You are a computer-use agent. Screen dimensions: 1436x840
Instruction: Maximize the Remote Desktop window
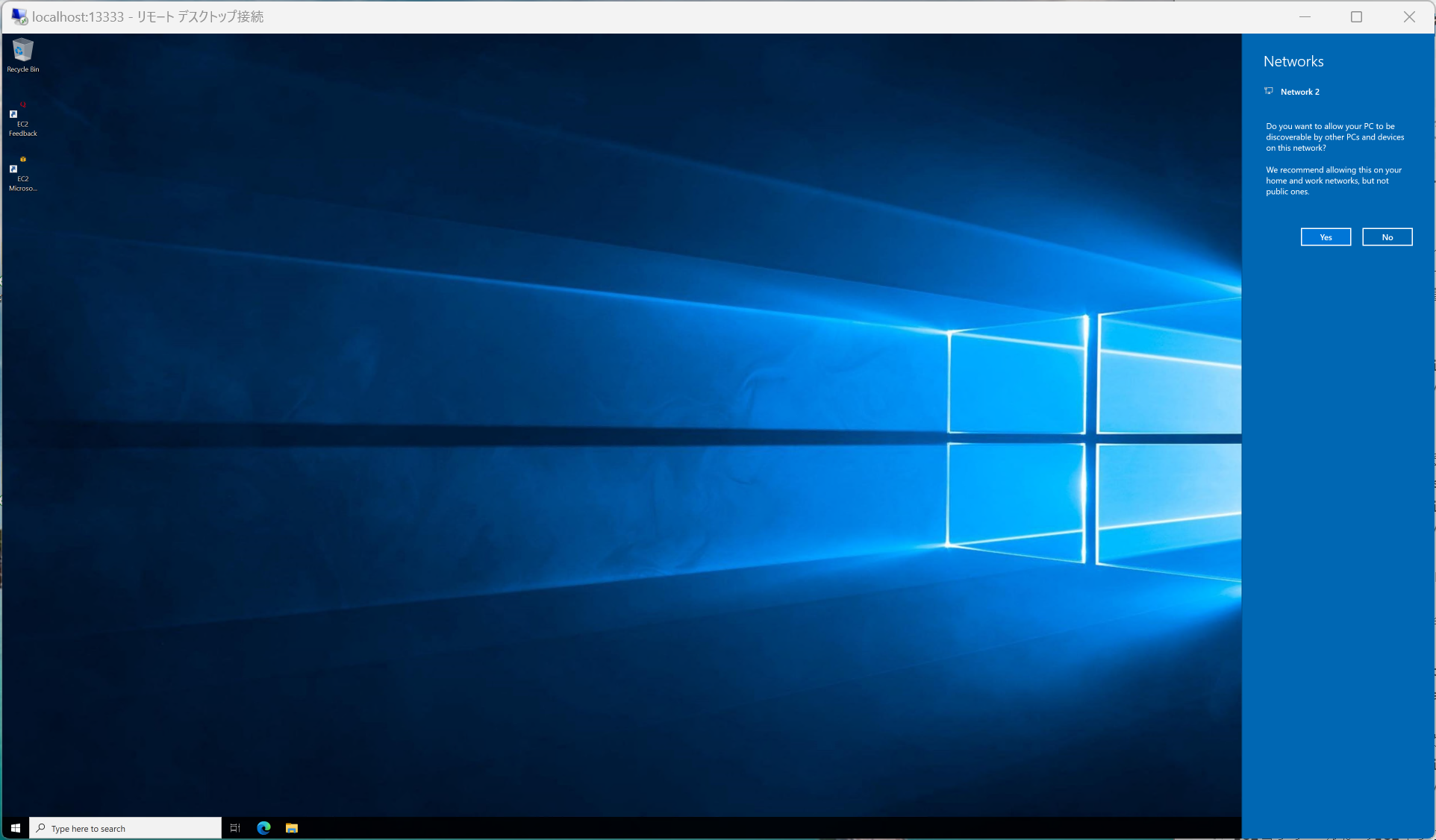click(x=1356, y=16)
